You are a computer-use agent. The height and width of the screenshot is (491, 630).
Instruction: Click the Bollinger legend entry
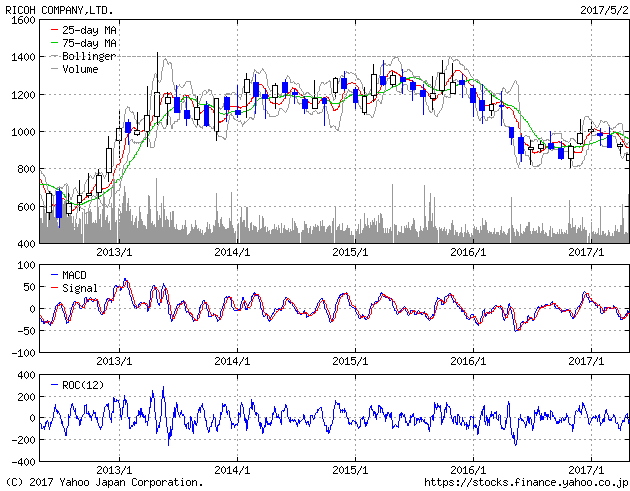click(89, 57)
